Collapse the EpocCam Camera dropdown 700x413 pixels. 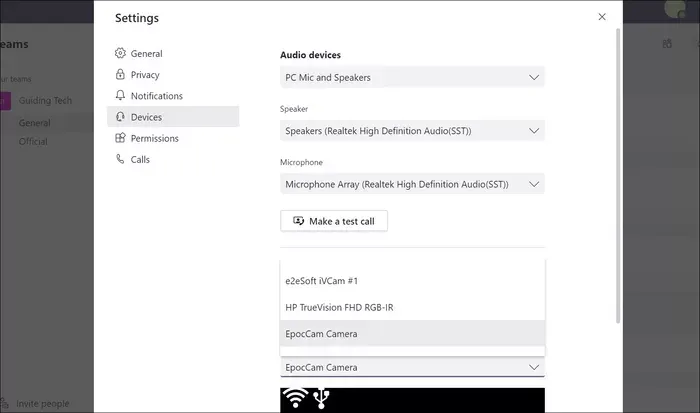[533, 367]
